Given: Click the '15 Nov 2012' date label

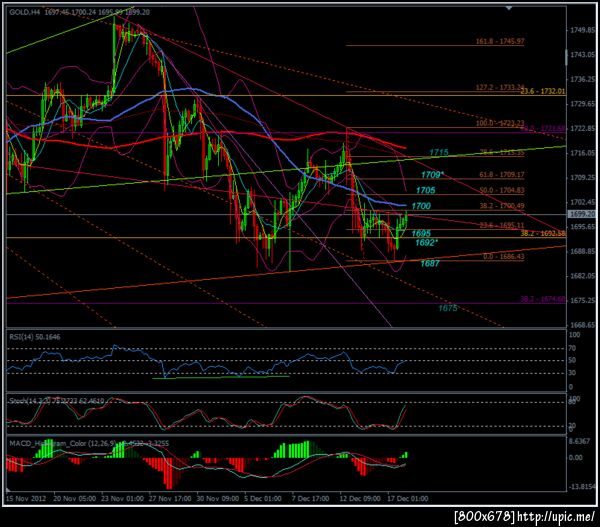Looking at the screenshot, I should (x=26, y=499).
